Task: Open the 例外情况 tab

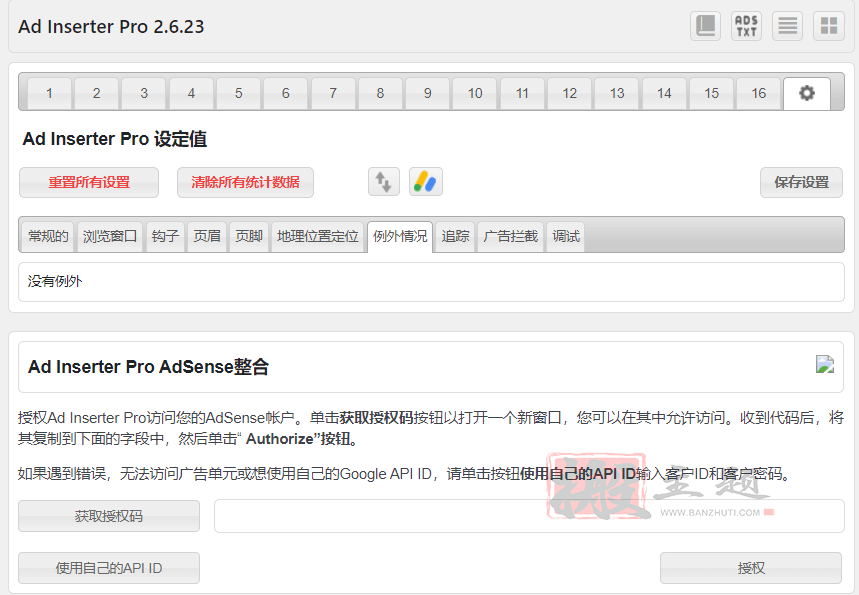Action: [x=400, y=237]
